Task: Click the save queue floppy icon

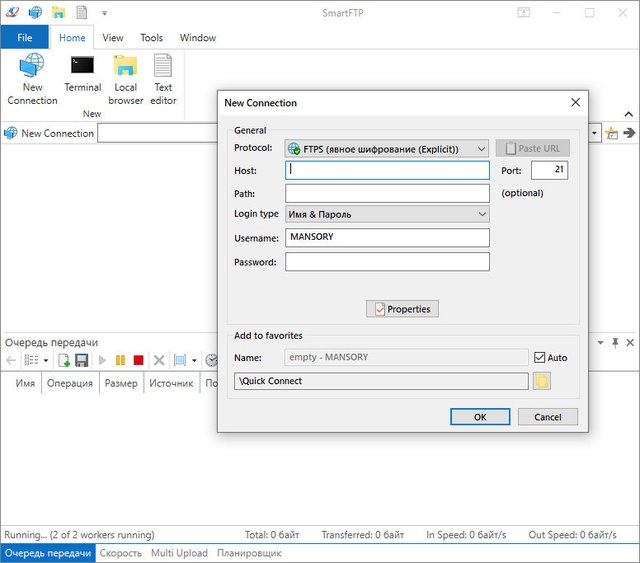Action: 82,360
